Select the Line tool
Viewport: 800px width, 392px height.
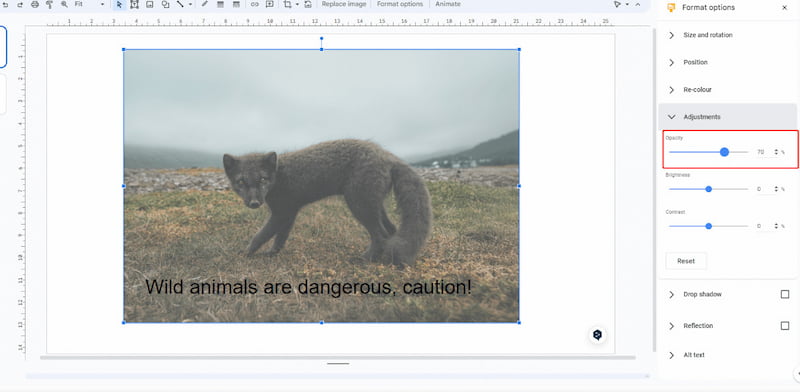180,4
